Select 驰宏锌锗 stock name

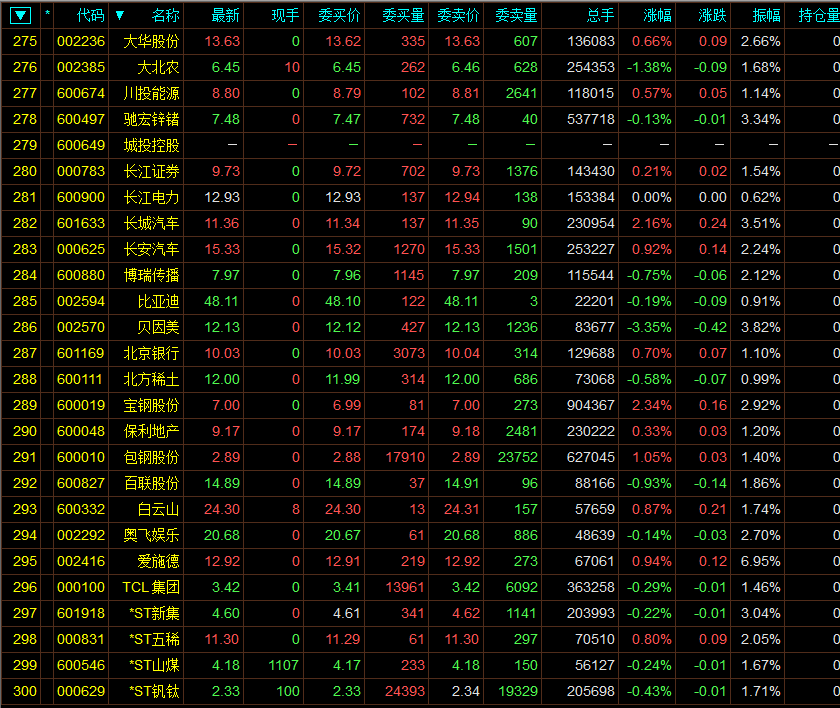tap(151, 119)
